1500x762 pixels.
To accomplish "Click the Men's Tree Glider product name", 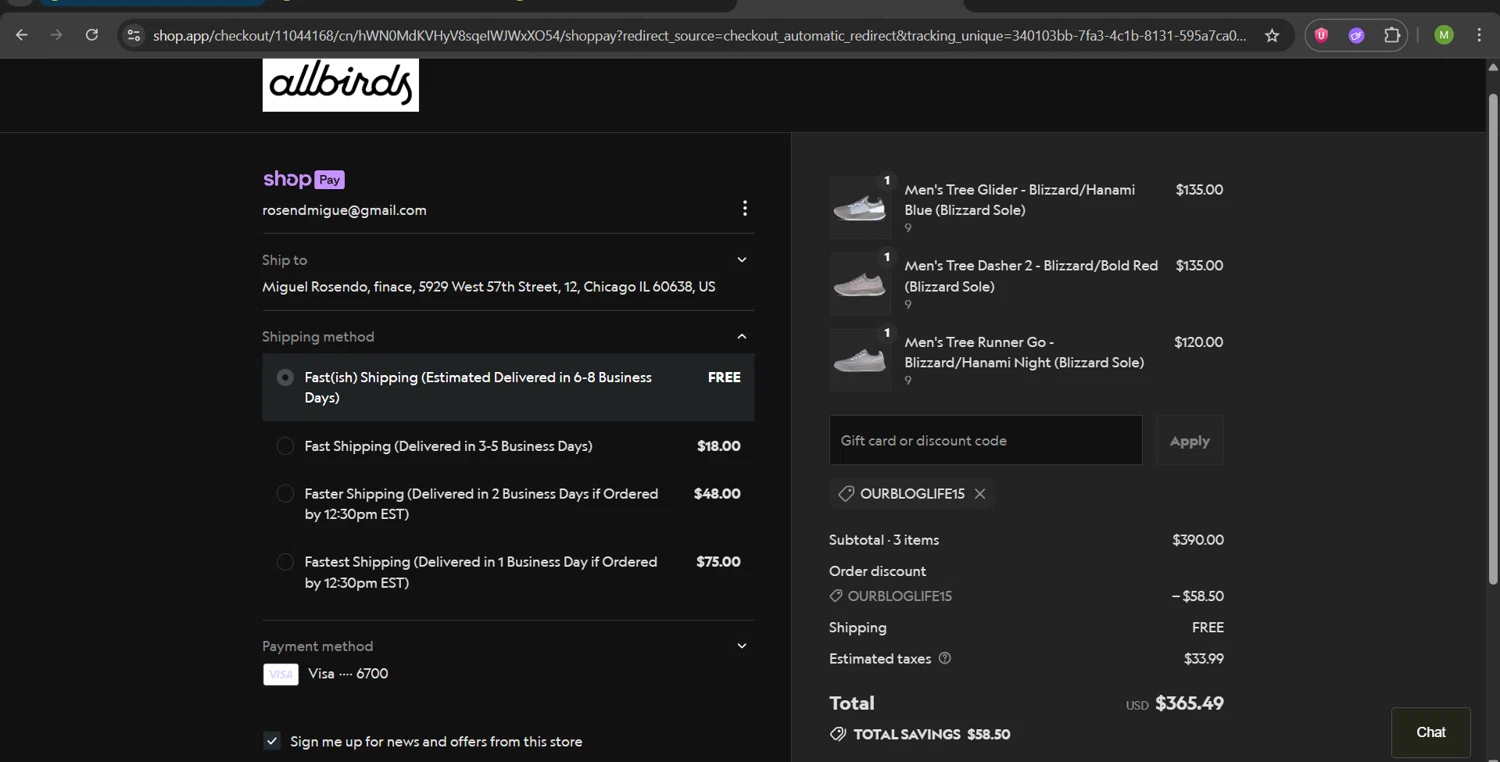I will [1020, 200].
